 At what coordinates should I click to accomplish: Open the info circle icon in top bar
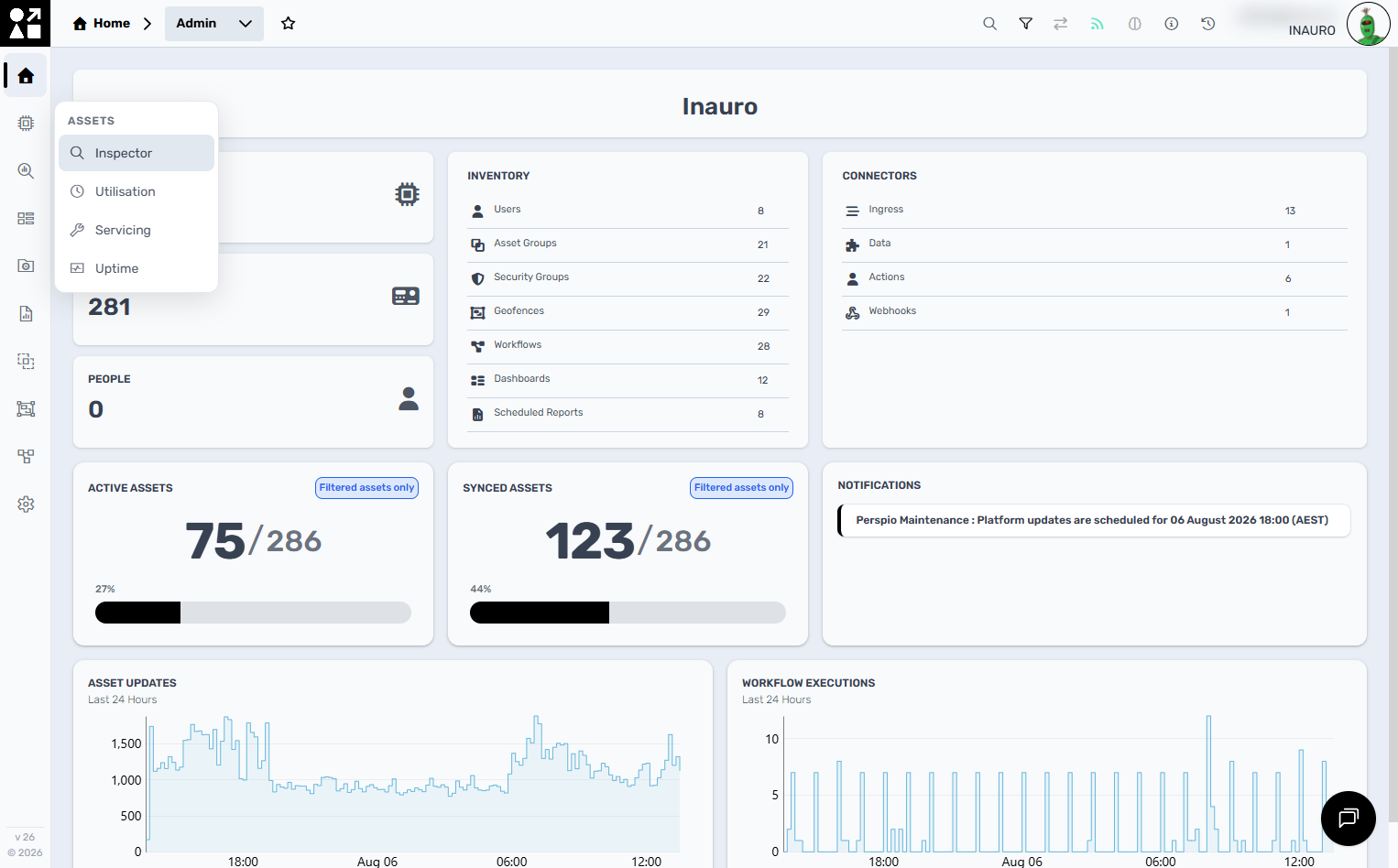point(1171,24)
